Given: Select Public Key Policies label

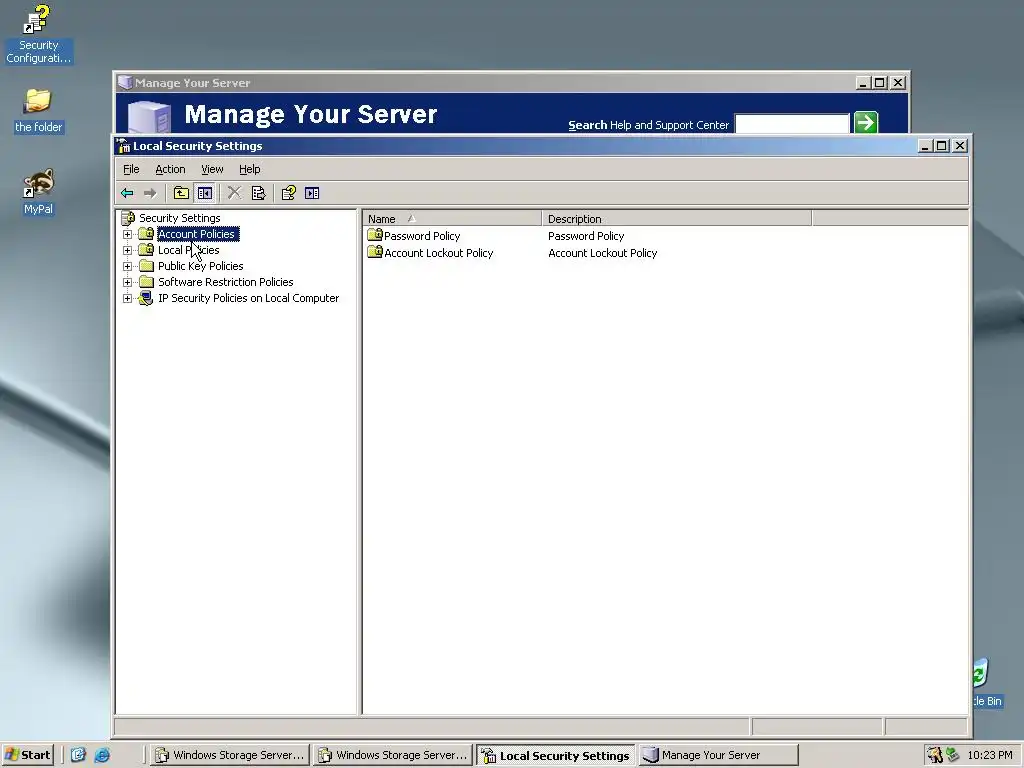Looking at the screenshot, I should pyautogui.click(x=200, y=266).
